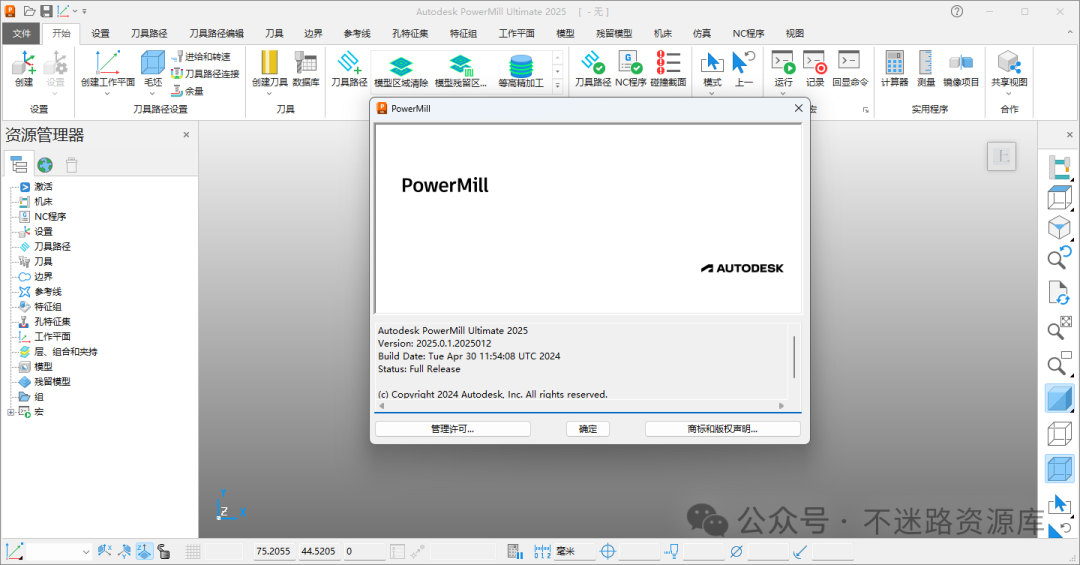
Task: Start macro 记录 recording
Action: pyautogui.click(x=815, y=68)
